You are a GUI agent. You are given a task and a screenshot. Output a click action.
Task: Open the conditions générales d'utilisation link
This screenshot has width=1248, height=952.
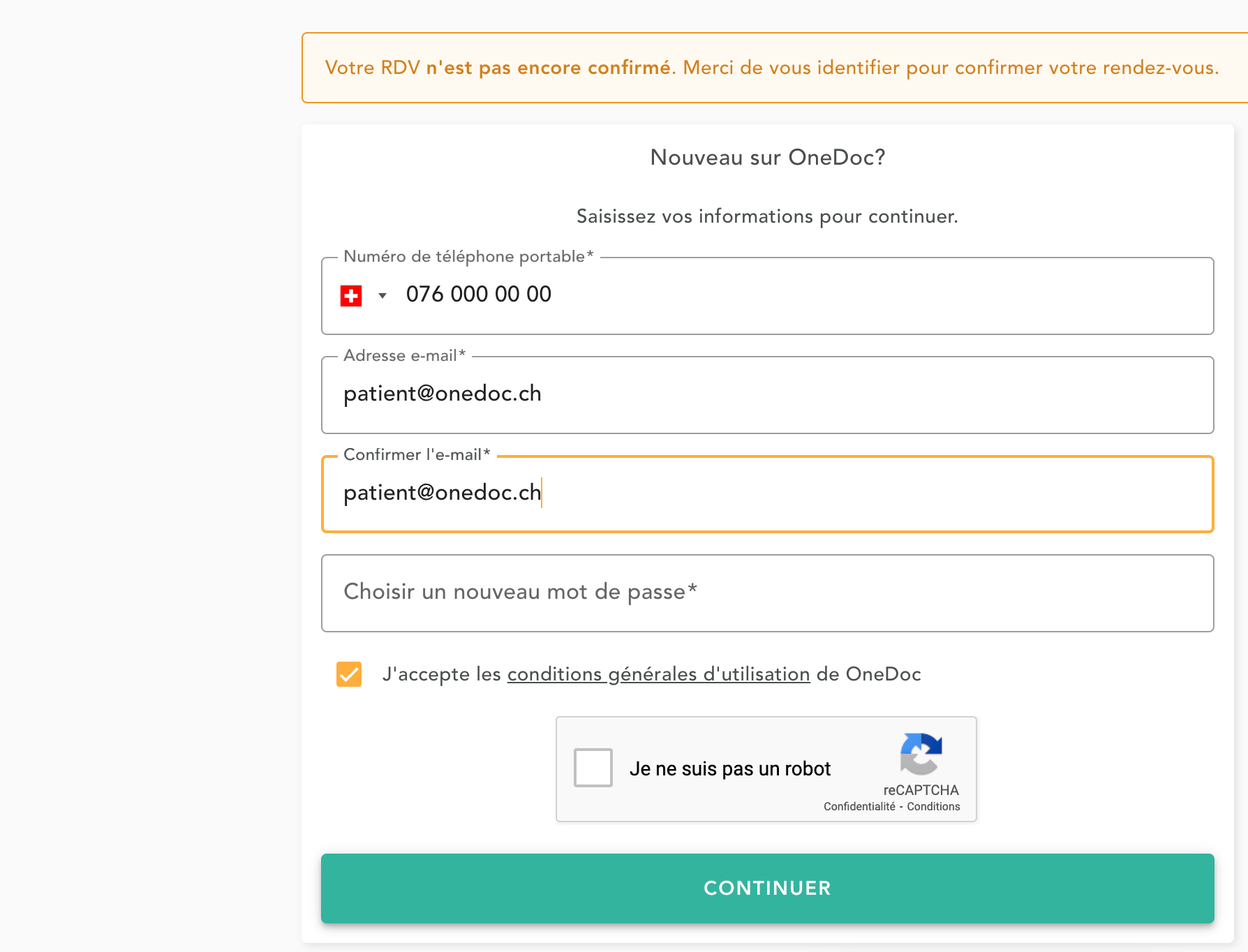(x=658, y=674)
